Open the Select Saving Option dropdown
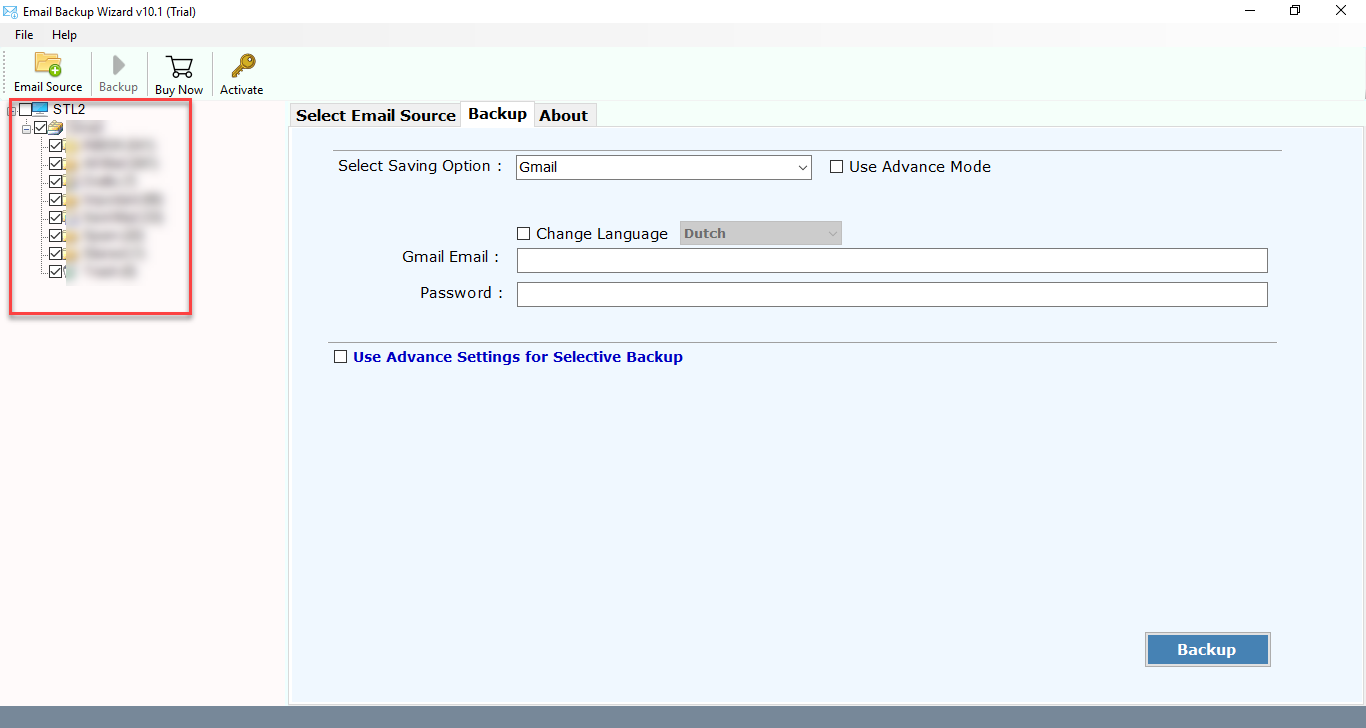1366x728 pixels. coord(803,167)
